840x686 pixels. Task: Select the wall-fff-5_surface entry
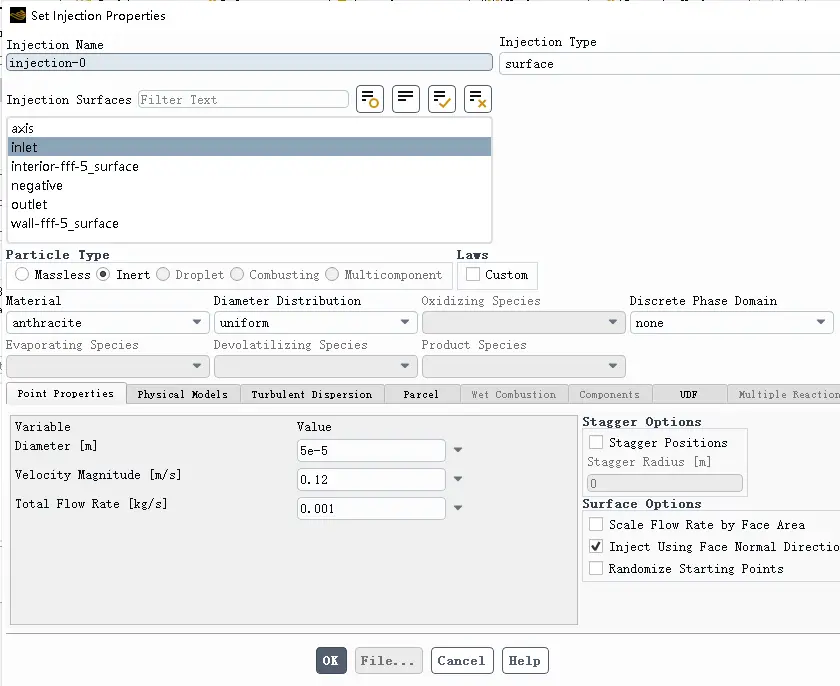click(x=249, y=223)
